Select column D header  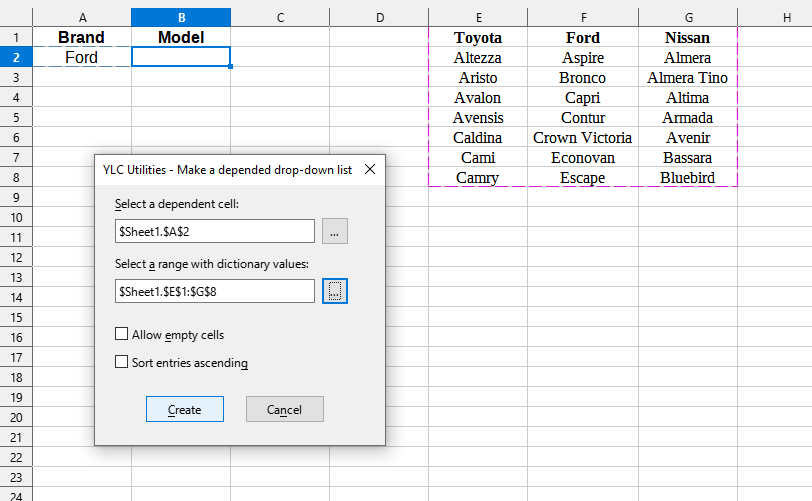point(380,18)
